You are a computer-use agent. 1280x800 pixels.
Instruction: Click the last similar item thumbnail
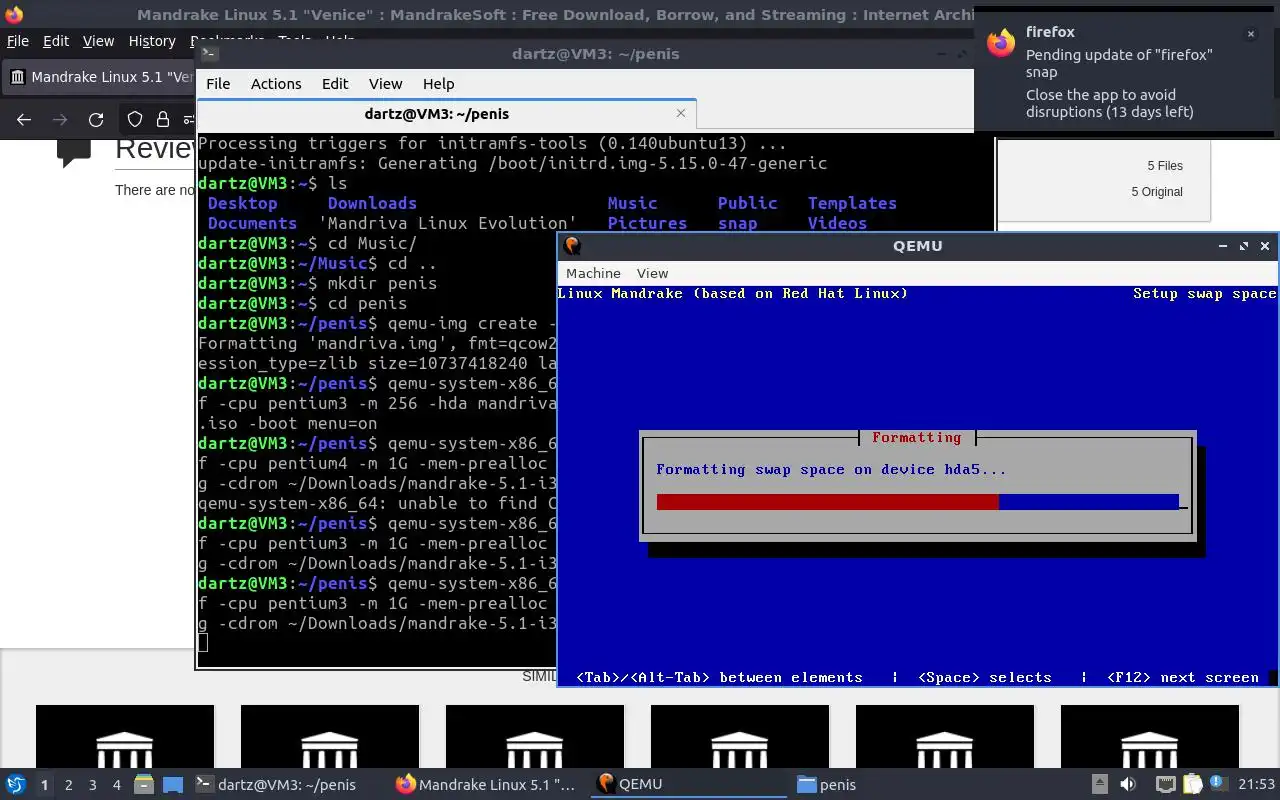(1150, 737)
